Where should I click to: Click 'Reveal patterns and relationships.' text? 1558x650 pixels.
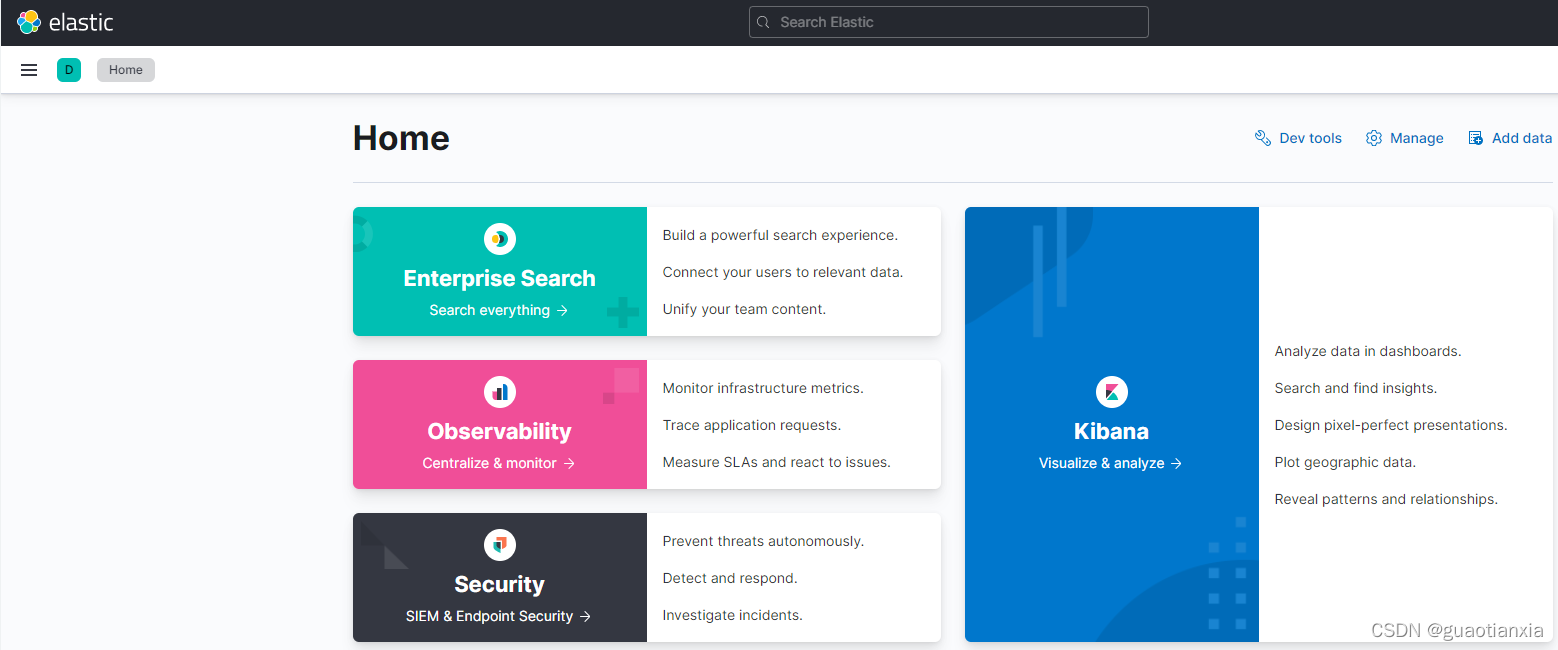point(1386,499)
